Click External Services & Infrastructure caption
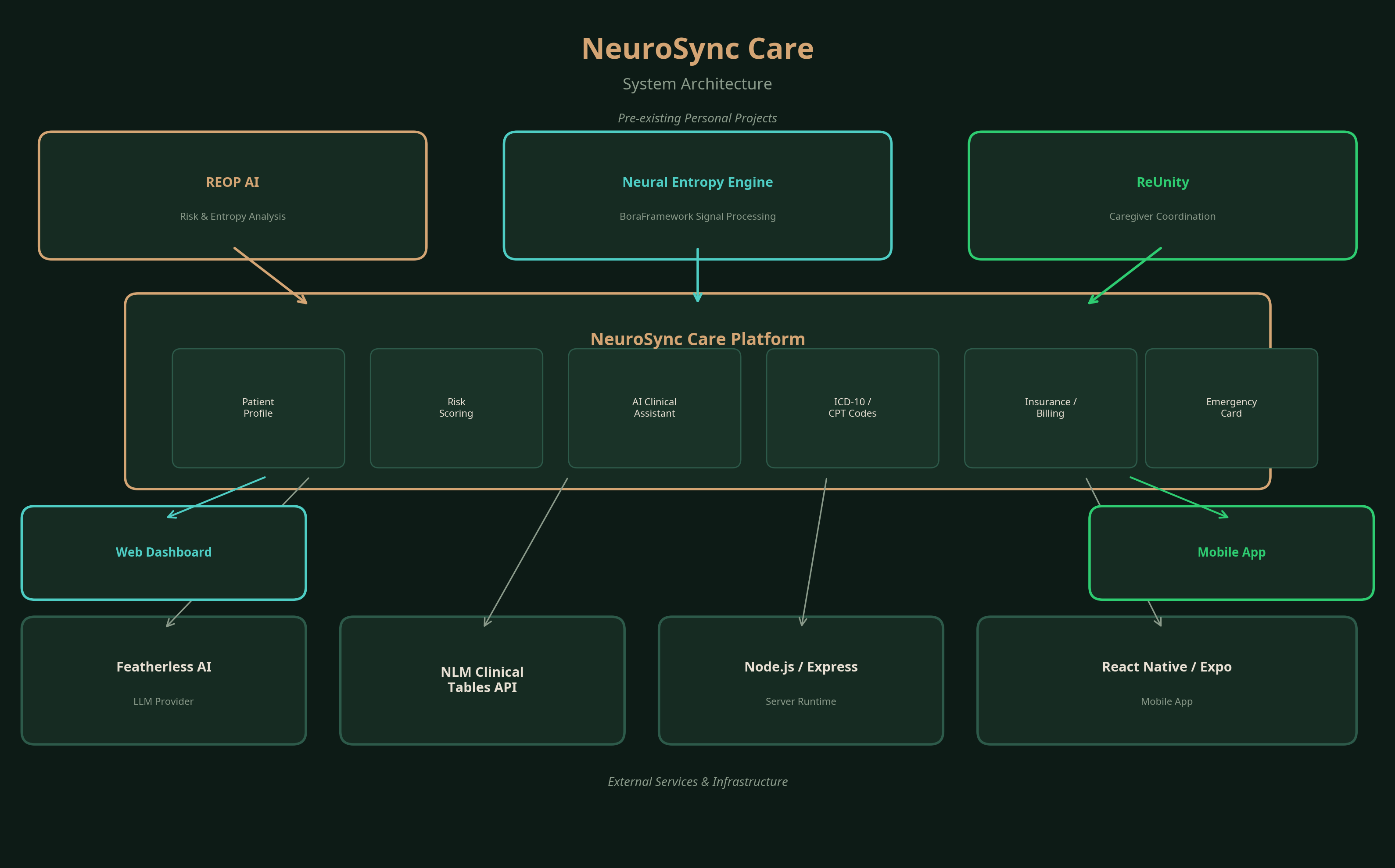Viewport: 1395px width, 868px height. tap(697, 782)
